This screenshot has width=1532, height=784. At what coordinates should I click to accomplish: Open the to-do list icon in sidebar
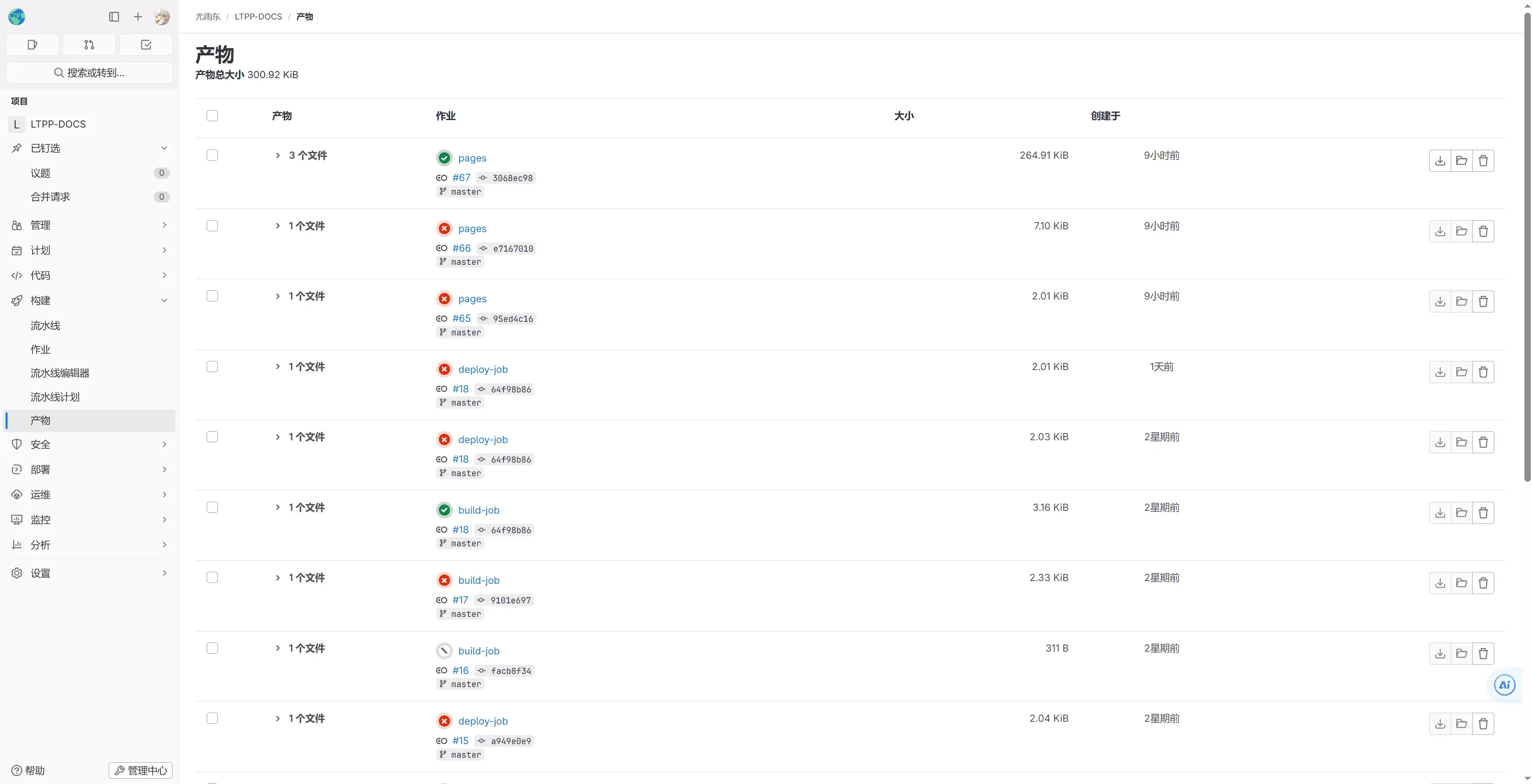146,45
